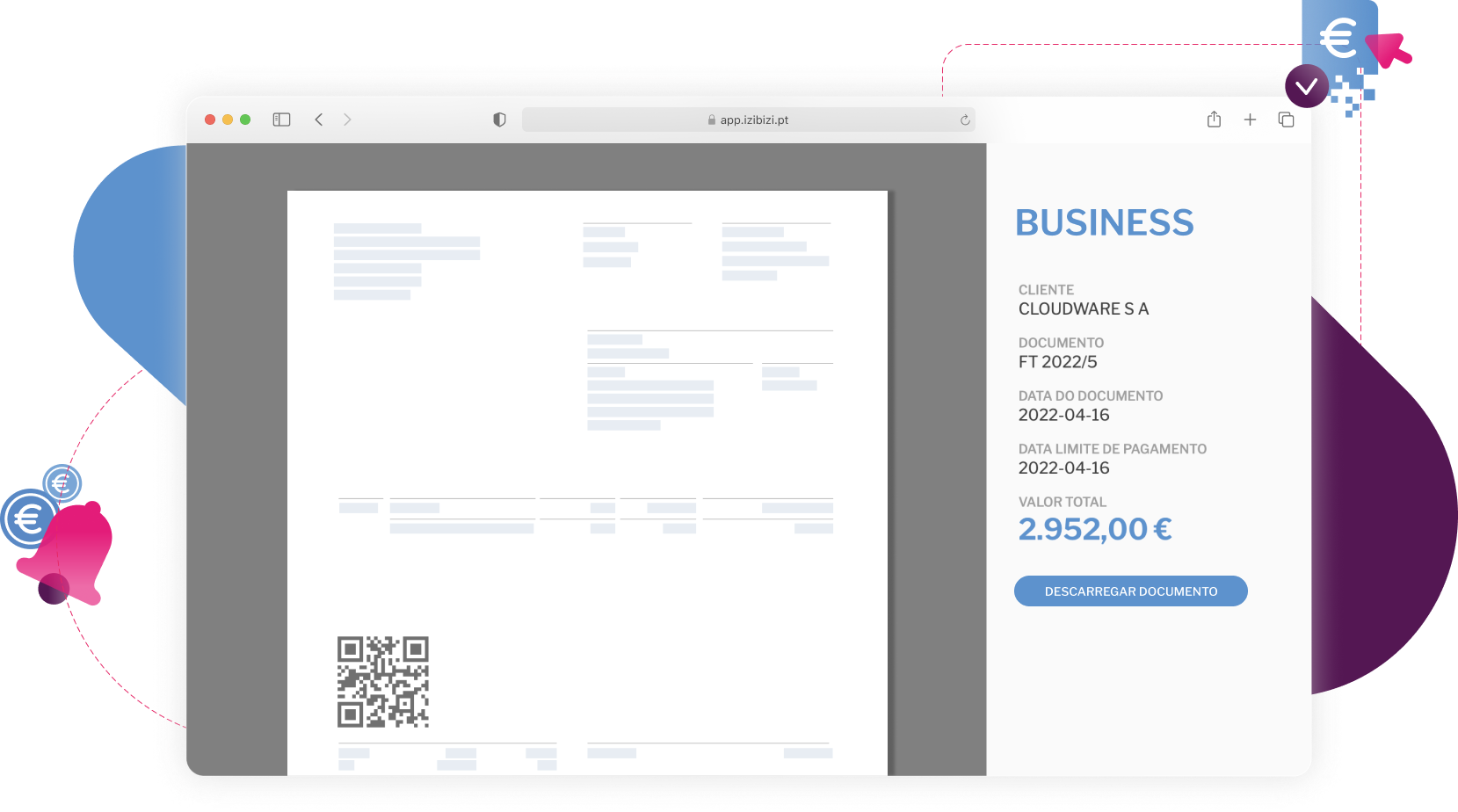
Task: Click the QR code on the invoice
Action: 383,682
